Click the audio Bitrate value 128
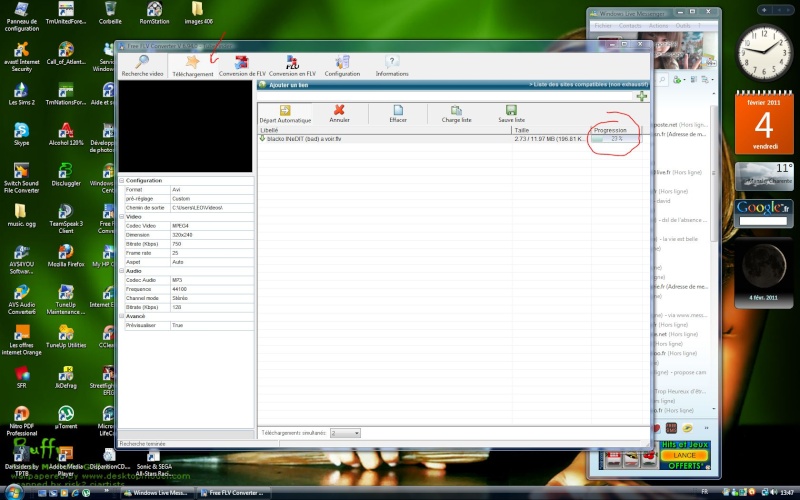 212,308
